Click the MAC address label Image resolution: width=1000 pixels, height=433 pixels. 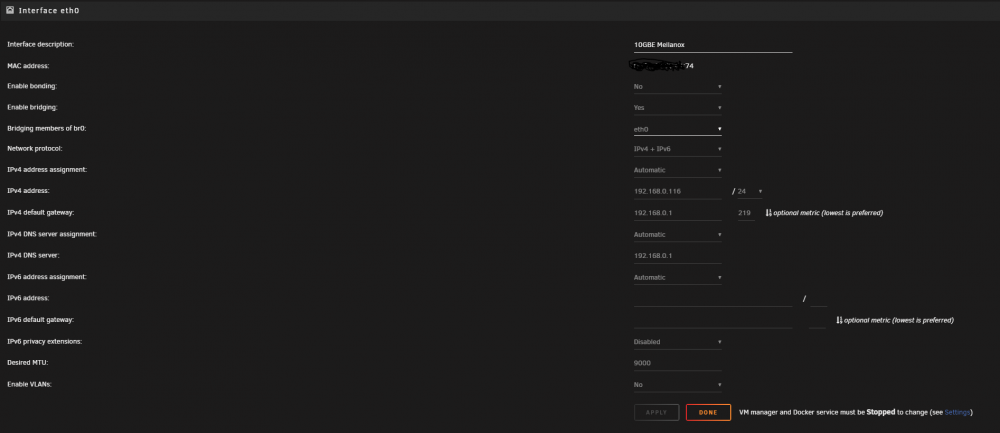[x=28, y=66]
